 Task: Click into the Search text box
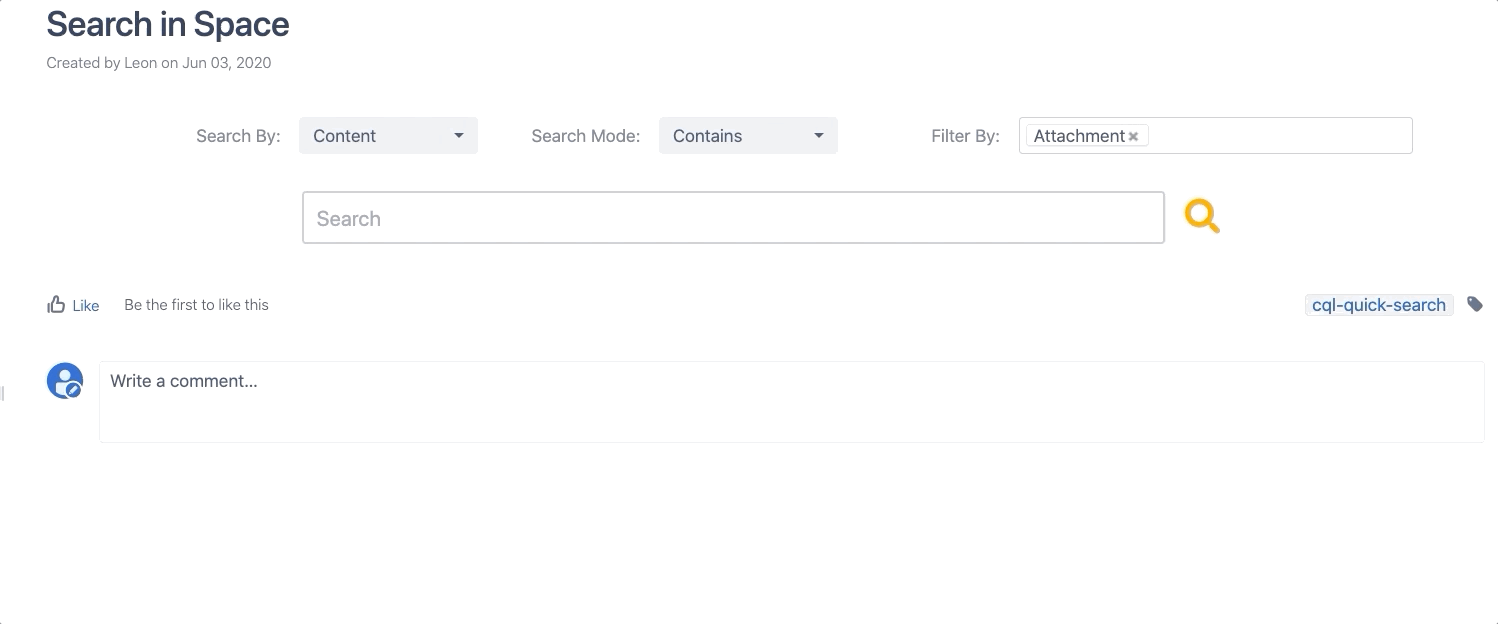pyautogui.click(x=733, y=218)
